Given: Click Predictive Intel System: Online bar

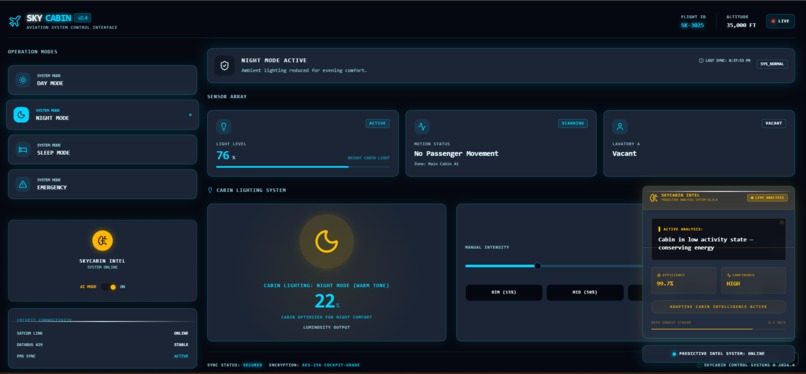Looking at the screenshot, I should tap(718, 354).
